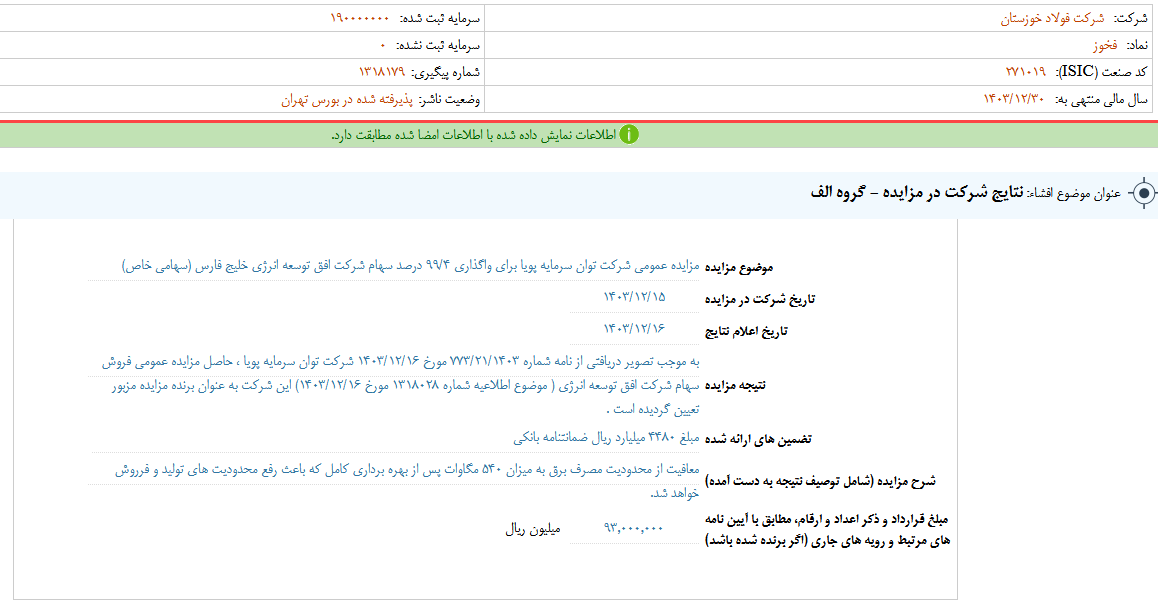This screenshot has height=610, width=1158.
Task: Click the tracking number 1318179
Action: point(382,72)
